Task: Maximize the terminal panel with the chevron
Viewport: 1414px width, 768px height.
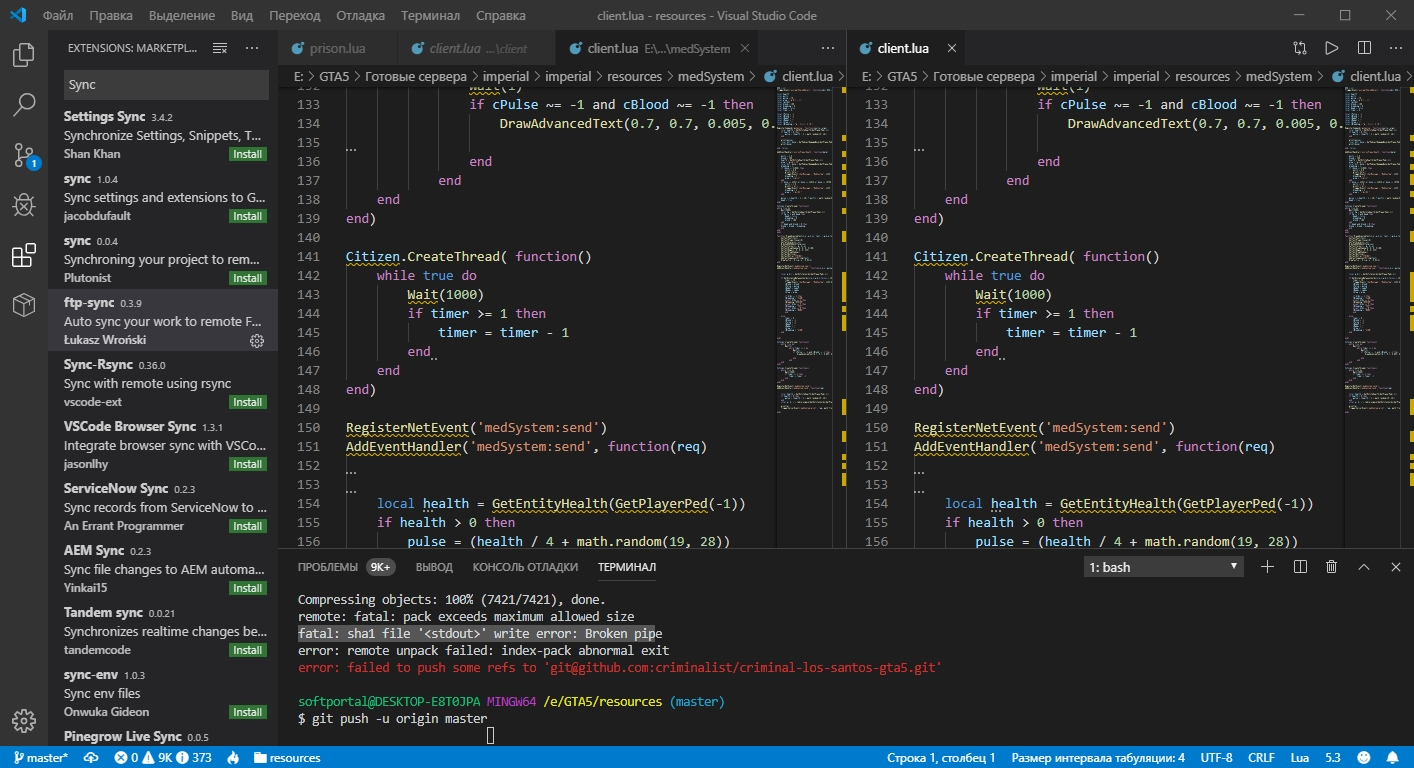Action: pos(1363,567)
